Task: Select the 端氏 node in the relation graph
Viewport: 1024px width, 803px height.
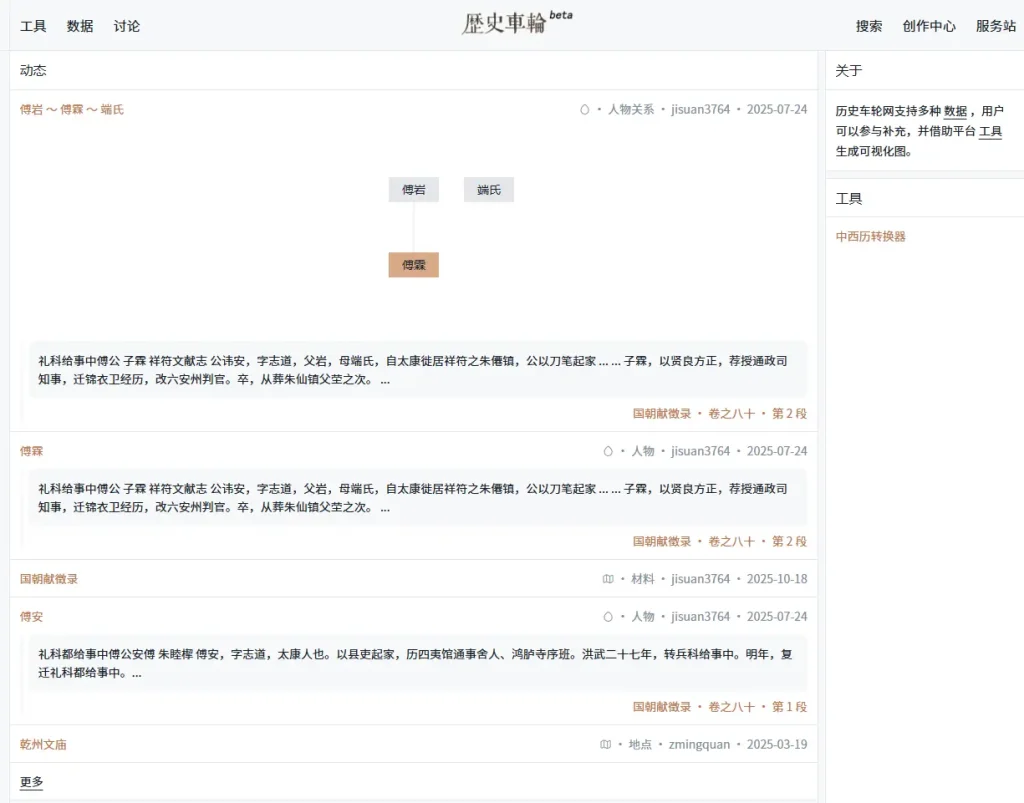Action: click(x=488, y=189)
